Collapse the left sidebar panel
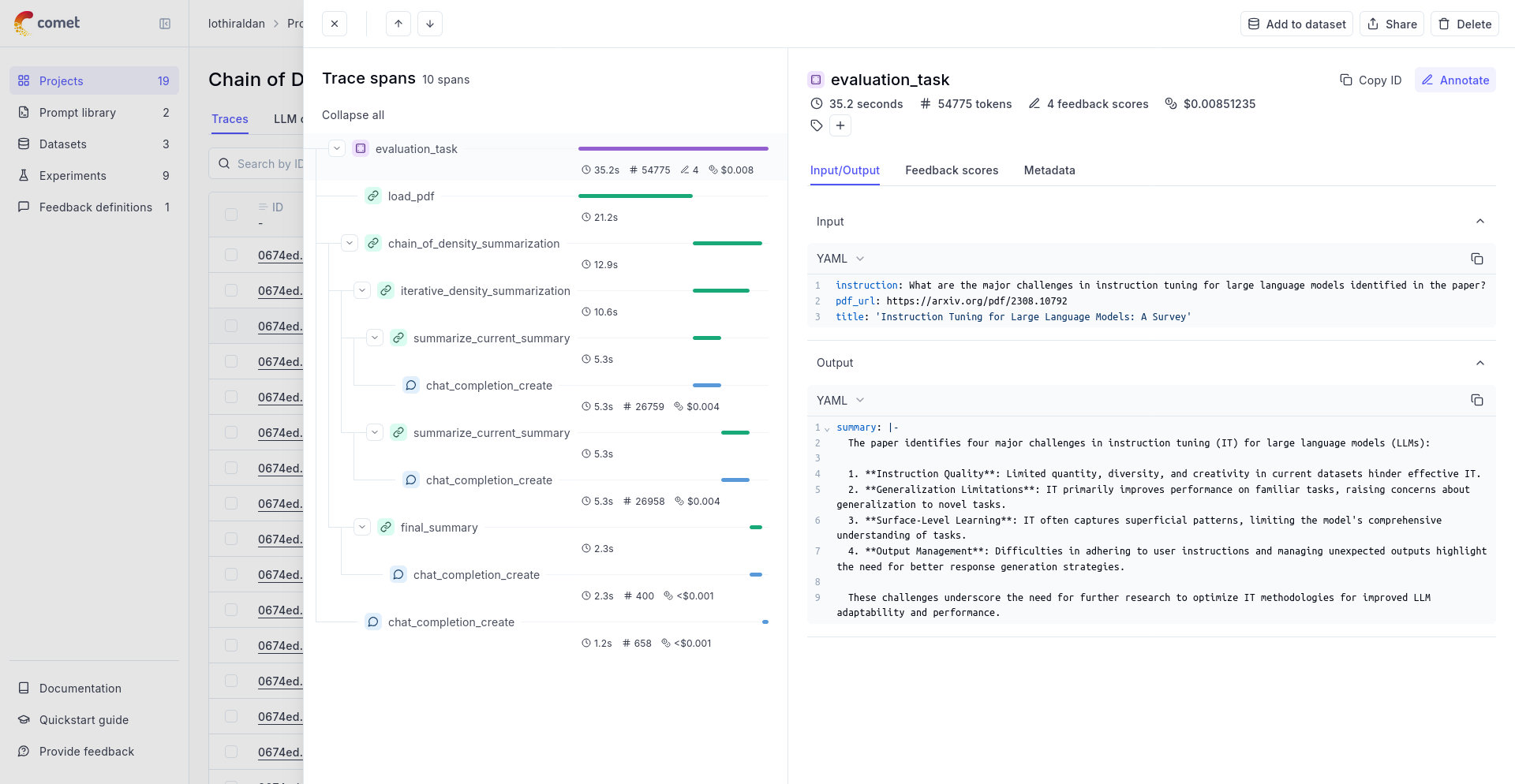1515x784 pixels. pos(166,24)
